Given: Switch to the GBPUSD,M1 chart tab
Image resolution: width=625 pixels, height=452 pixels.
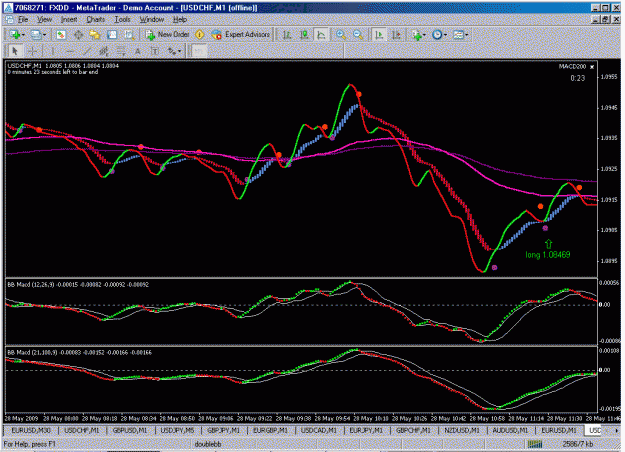Looking at the screenshot, I should point(130,430).
